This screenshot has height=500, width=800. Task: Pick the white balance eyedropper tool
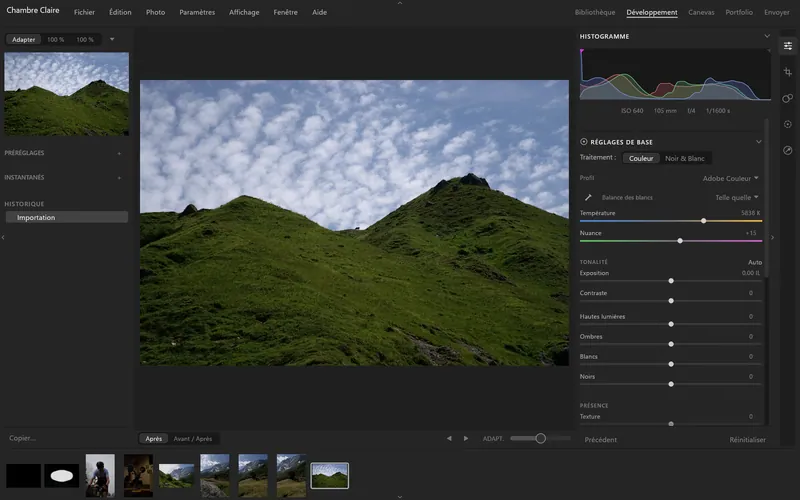coord(588,197)
